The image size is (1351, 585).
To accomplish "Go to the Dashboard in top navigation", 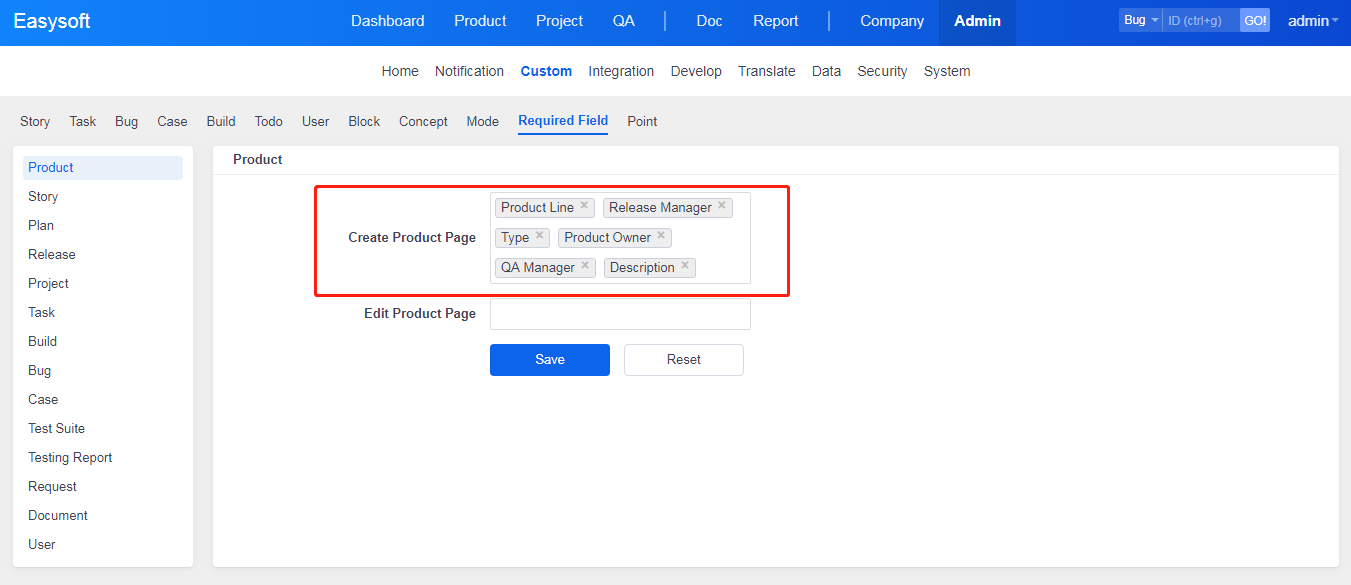I will pyautogui.click(x=387, y=21).
